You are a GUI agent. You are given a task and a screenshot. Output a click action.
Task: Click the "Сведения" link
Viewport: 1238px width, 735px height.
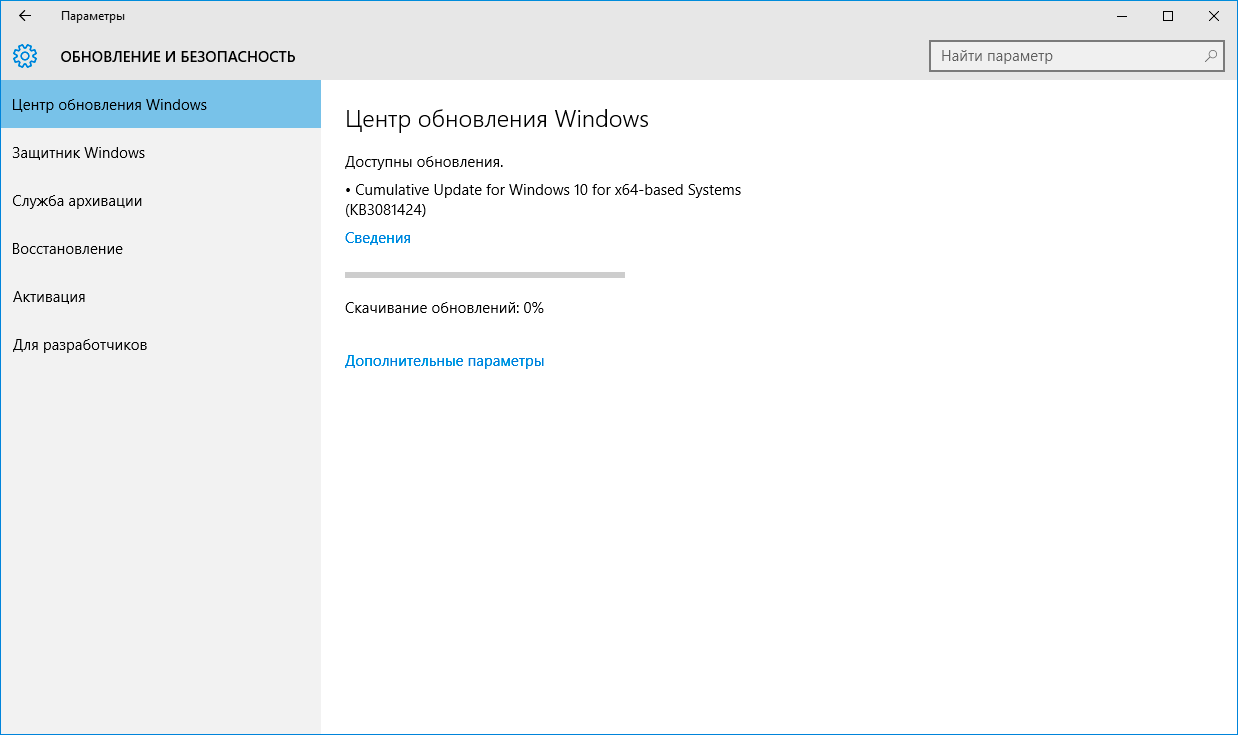pos(378,238)
